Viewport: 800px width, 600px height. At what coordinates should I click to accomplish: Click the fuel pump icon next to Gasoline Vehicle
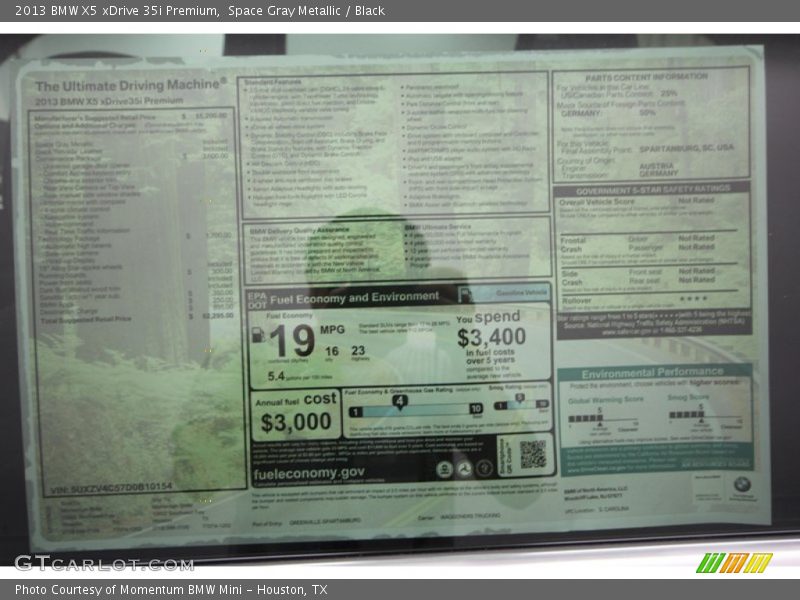[x=465, y=294]
